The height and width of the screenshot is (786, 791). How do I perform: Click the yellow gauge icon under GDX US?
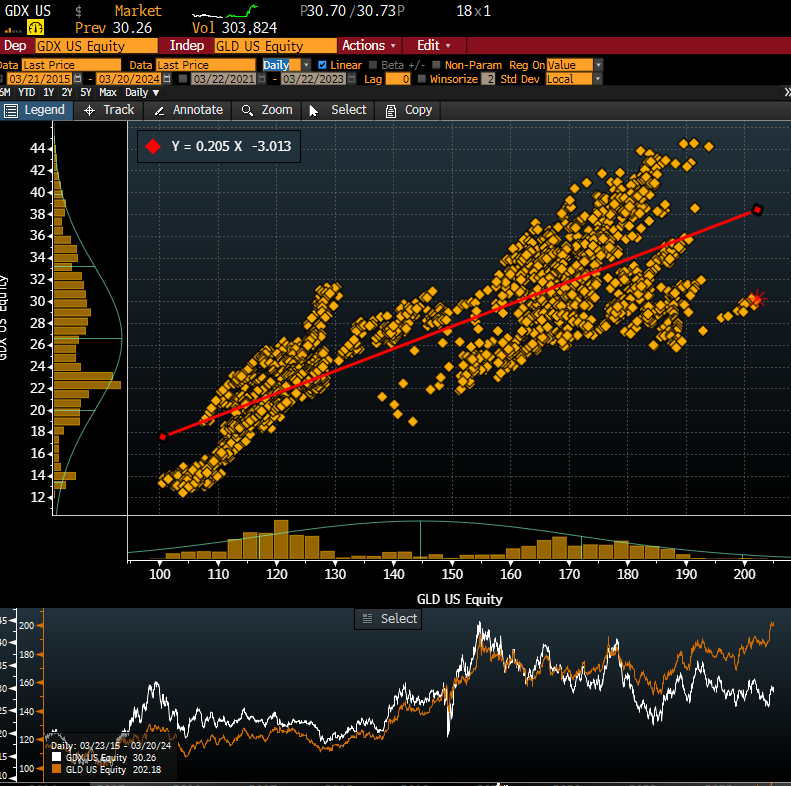(x=35, y=27)
